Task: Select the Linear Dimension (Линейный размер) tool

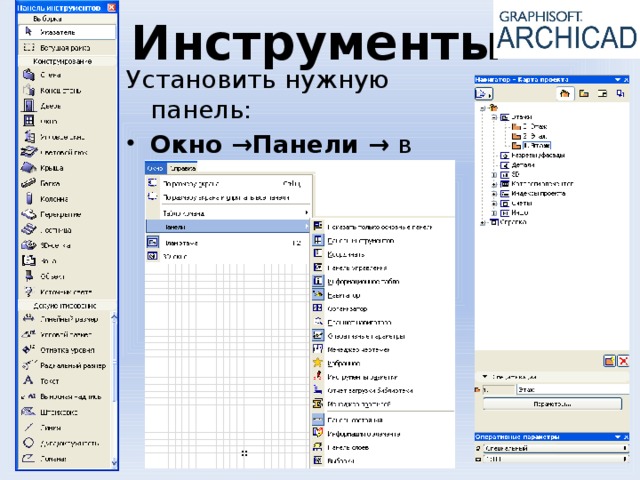Action: [x=64, y=319]
